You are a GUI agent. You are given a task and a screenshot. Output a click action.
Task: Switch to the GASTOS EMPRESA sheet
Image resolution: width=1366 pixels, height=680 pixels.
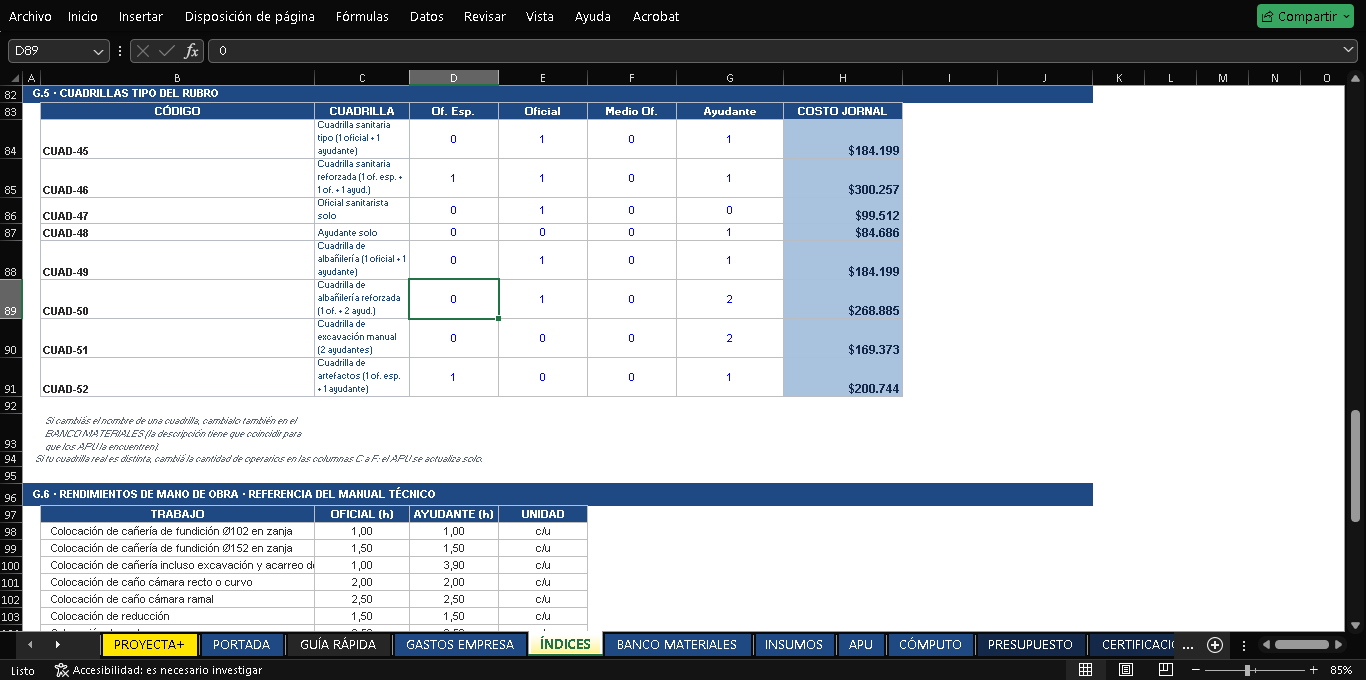point(460,645)
